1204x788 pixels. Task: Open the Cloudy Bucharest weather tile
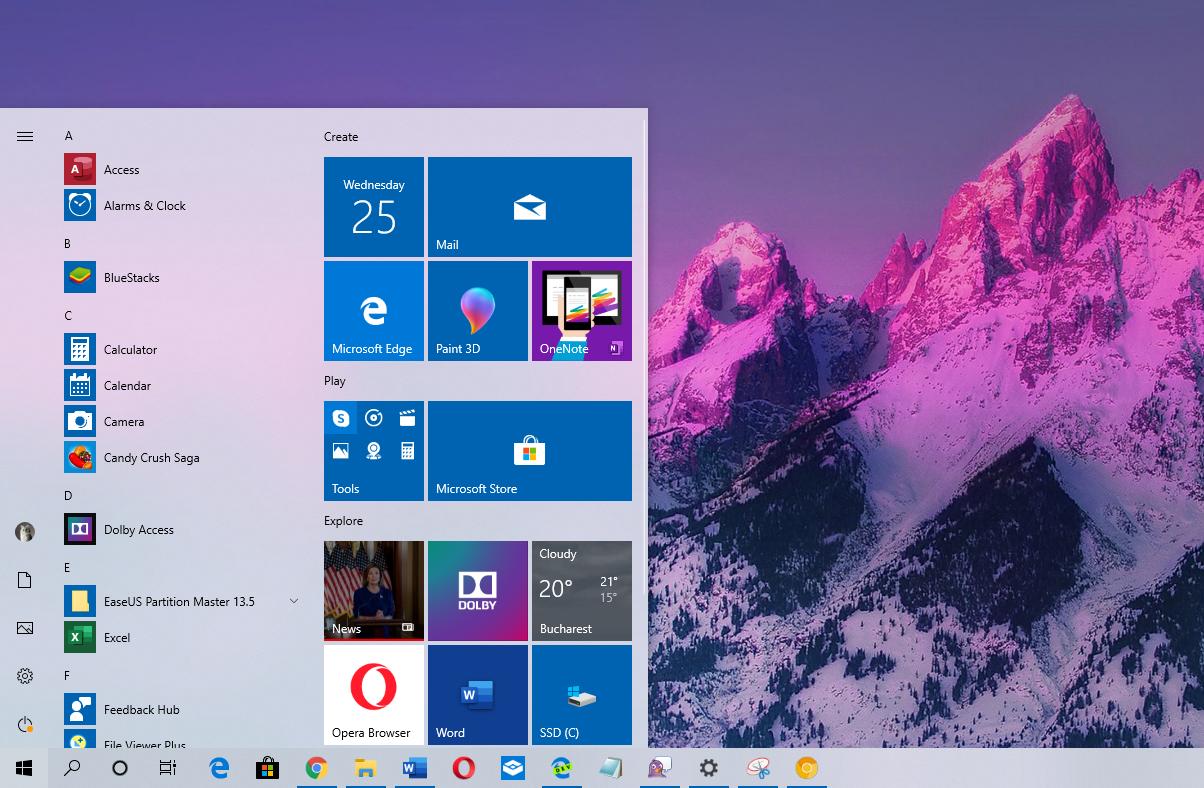click(x=582, y=591)
